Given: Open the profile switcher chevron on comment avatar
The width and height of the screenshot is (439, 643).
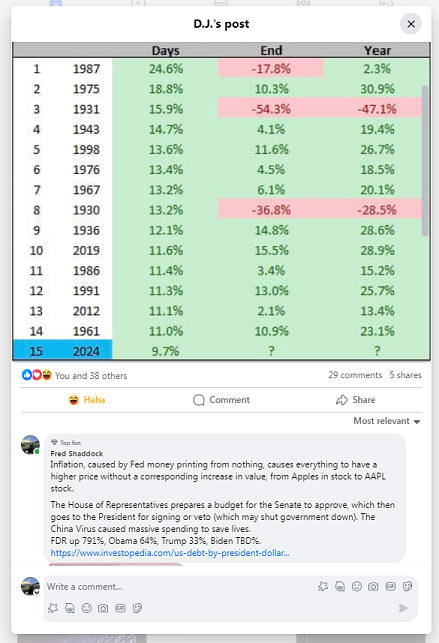Looking at the screenshot, I should (x=36, y=593).
